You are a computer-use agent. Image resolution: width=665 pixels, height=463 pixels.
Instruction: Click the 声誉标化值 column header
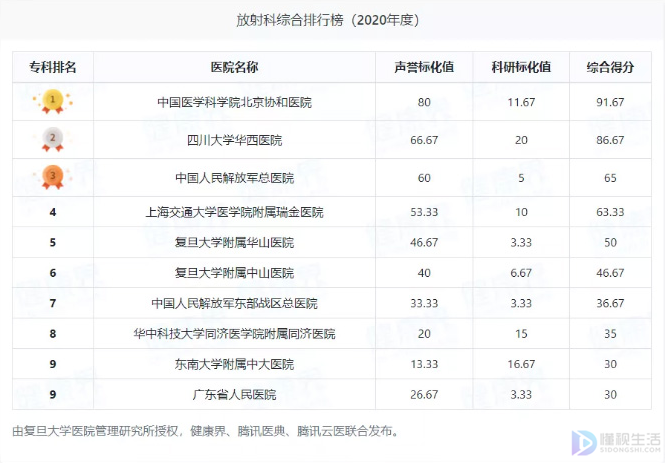click(x=424, y=67)
